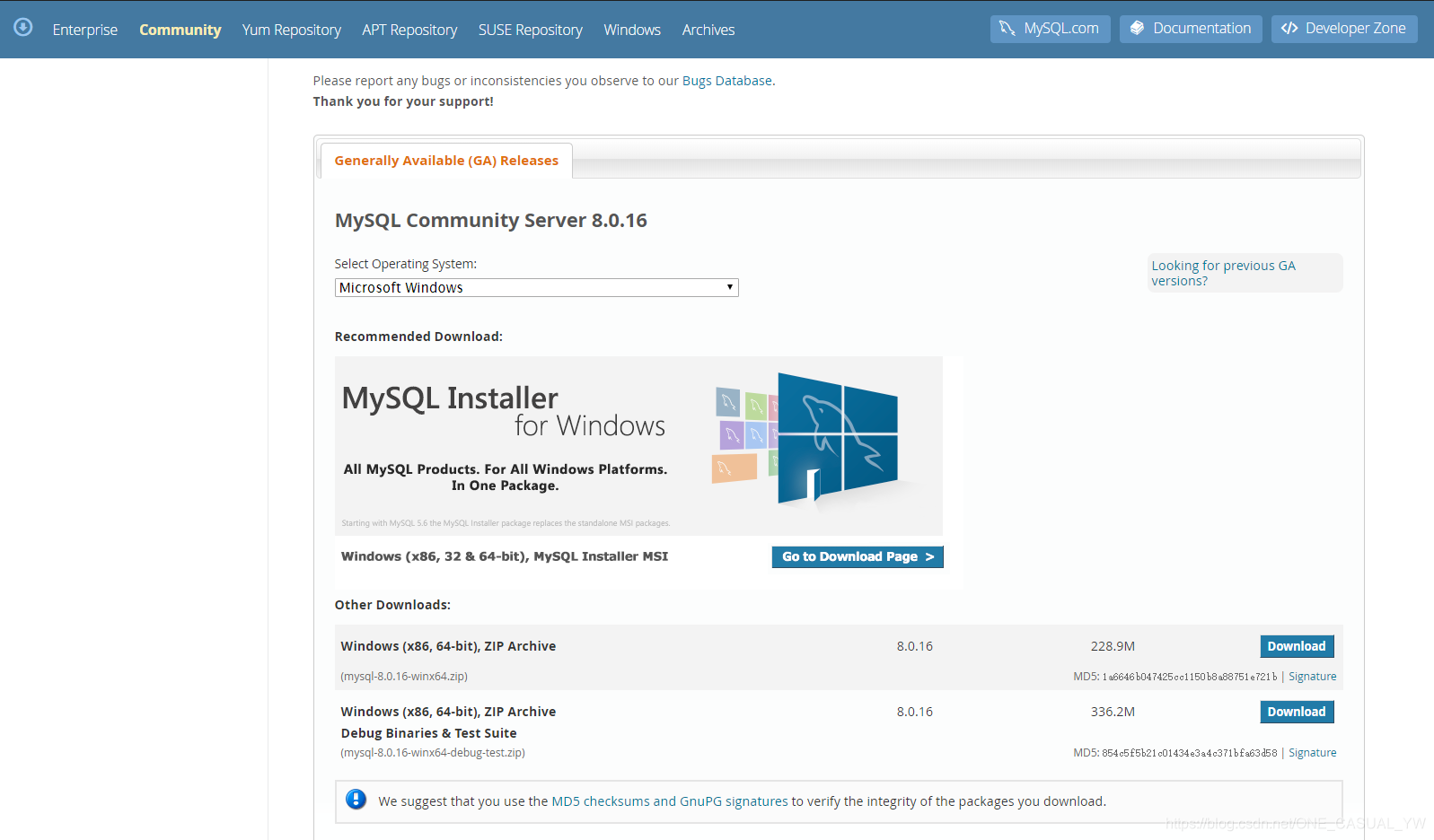1434x840 pixels.
Task: Open the Archives nav item
Action: [708, 30]
